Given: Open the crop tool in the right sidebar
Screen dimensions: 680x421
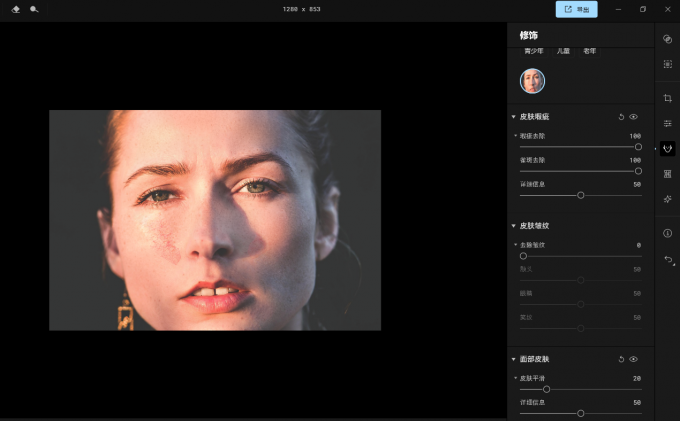Looking at the screenshot, I should point(667,98).
